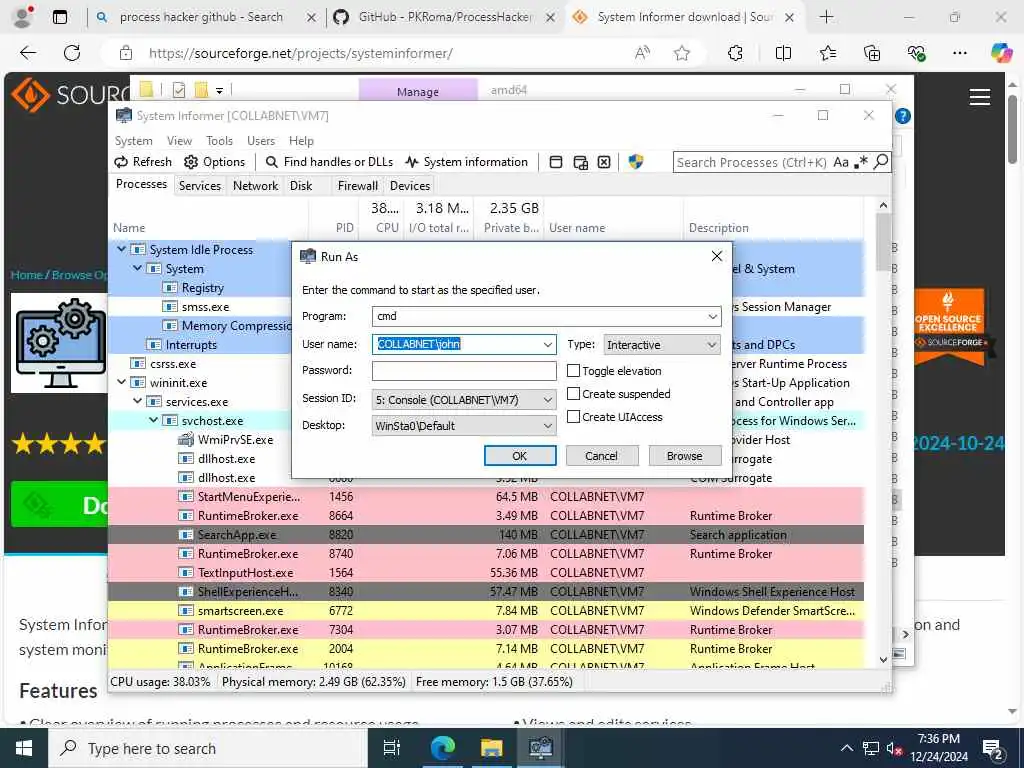Viewport: 1024px width, 768px height.
Task: Switch to GitHub PKRoma/ProcessHacker browser tab
Action: click(x=444, y=18)
